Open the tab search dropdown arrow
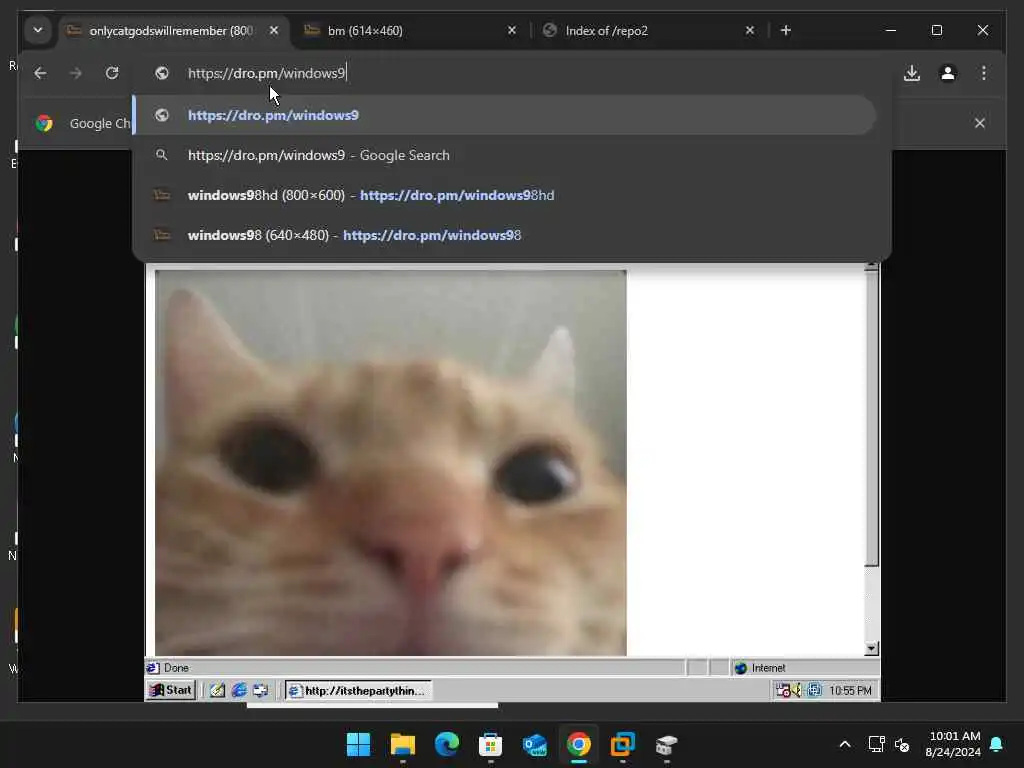Image resolution: width=1024 pixels, height=768 pixels. 38,30
